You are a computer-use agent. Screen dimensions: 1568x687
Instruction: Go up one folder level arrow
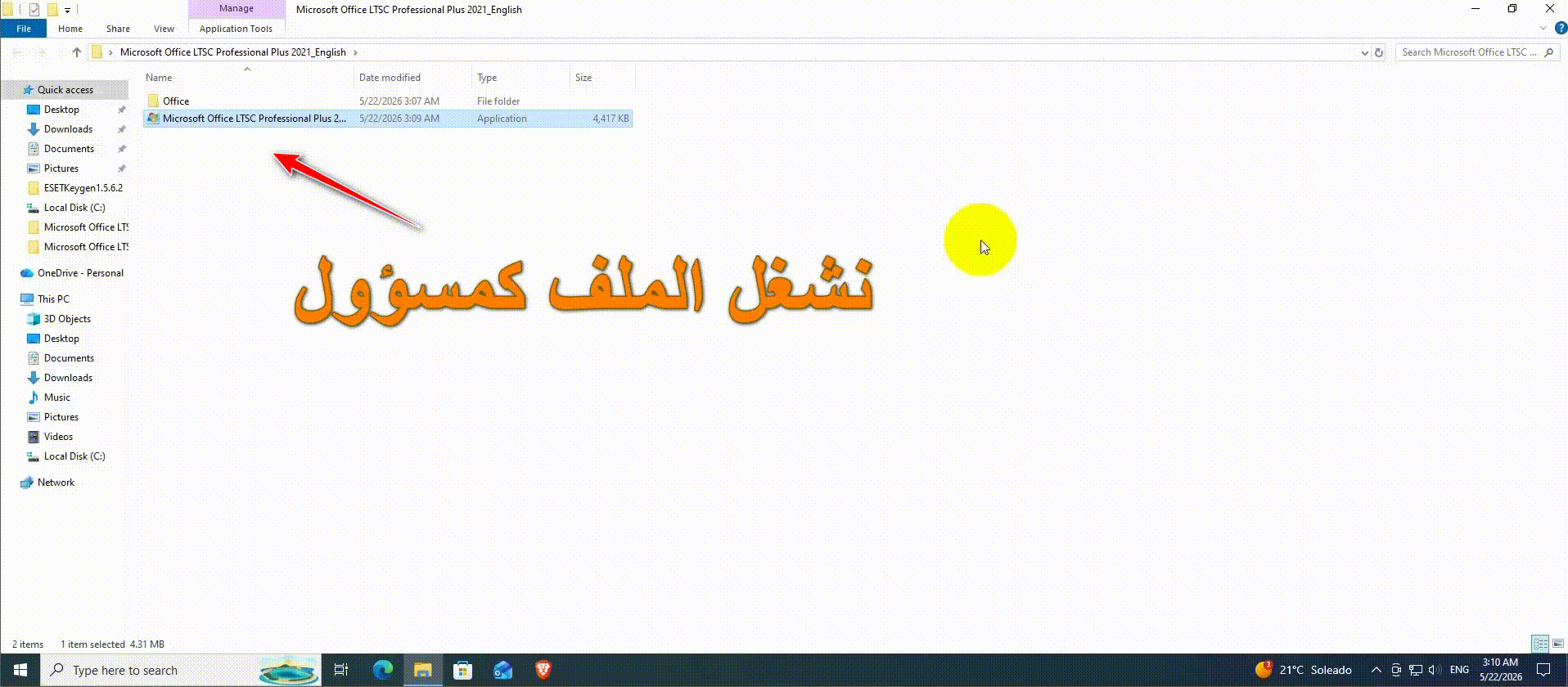pos(77,52)
